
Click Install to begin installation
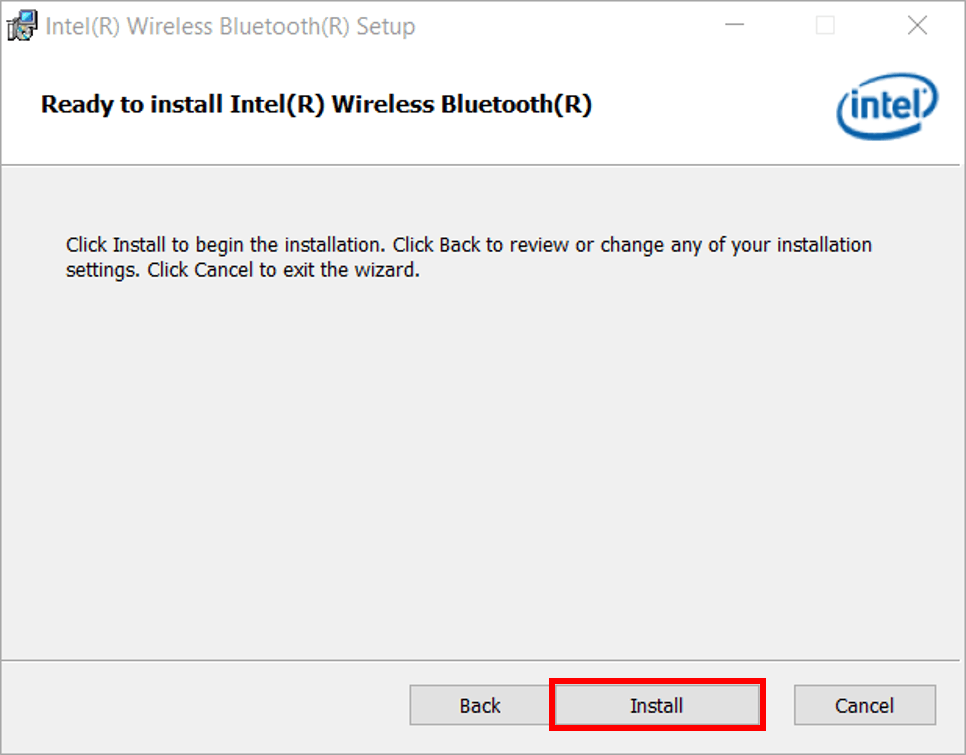tap(657, 705)
